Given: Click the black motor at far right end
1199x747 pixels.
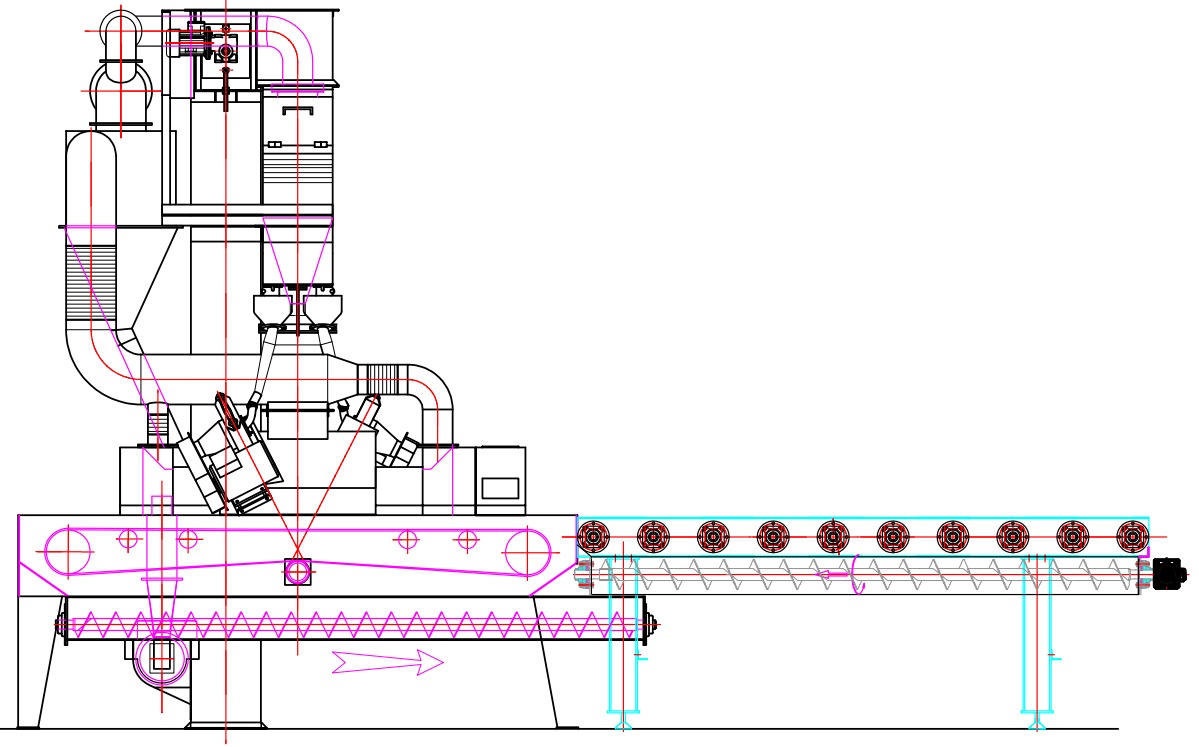Looking at the screenshot, I should tap(1168, 574).
